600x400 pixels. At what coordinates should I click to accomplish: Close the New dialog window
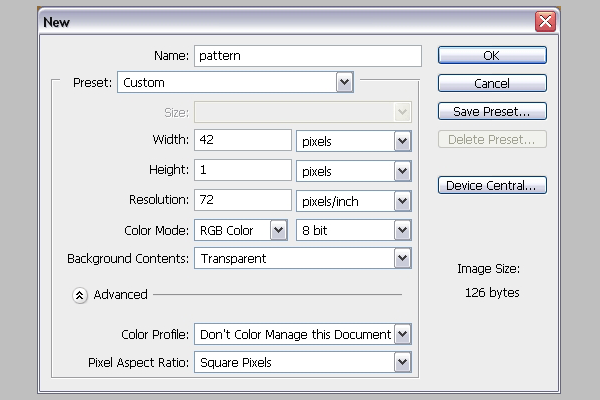coord(545,21)
